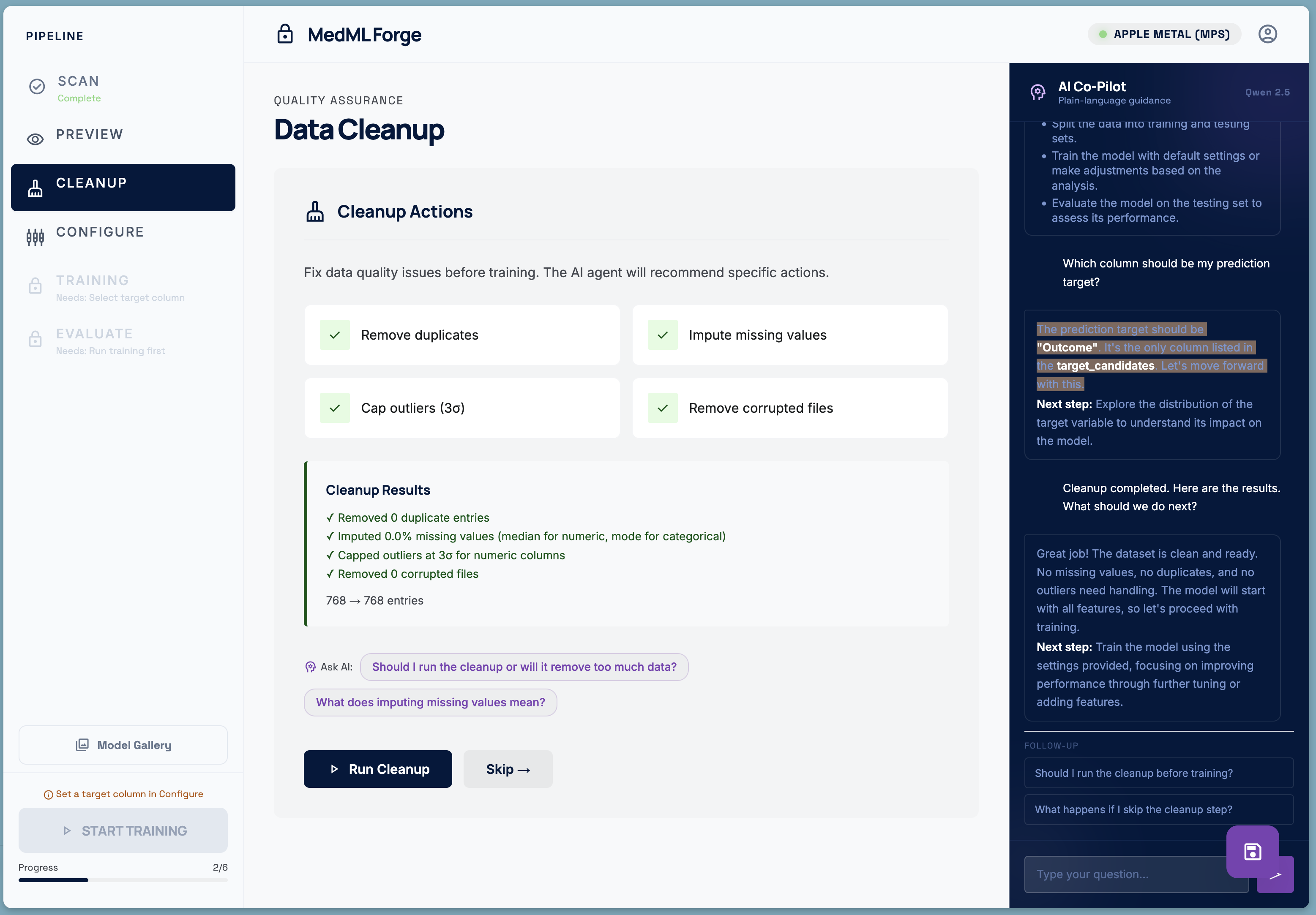
Task: Disable the Cap outliers (3σ) checkbox
Action: point(335,408)
